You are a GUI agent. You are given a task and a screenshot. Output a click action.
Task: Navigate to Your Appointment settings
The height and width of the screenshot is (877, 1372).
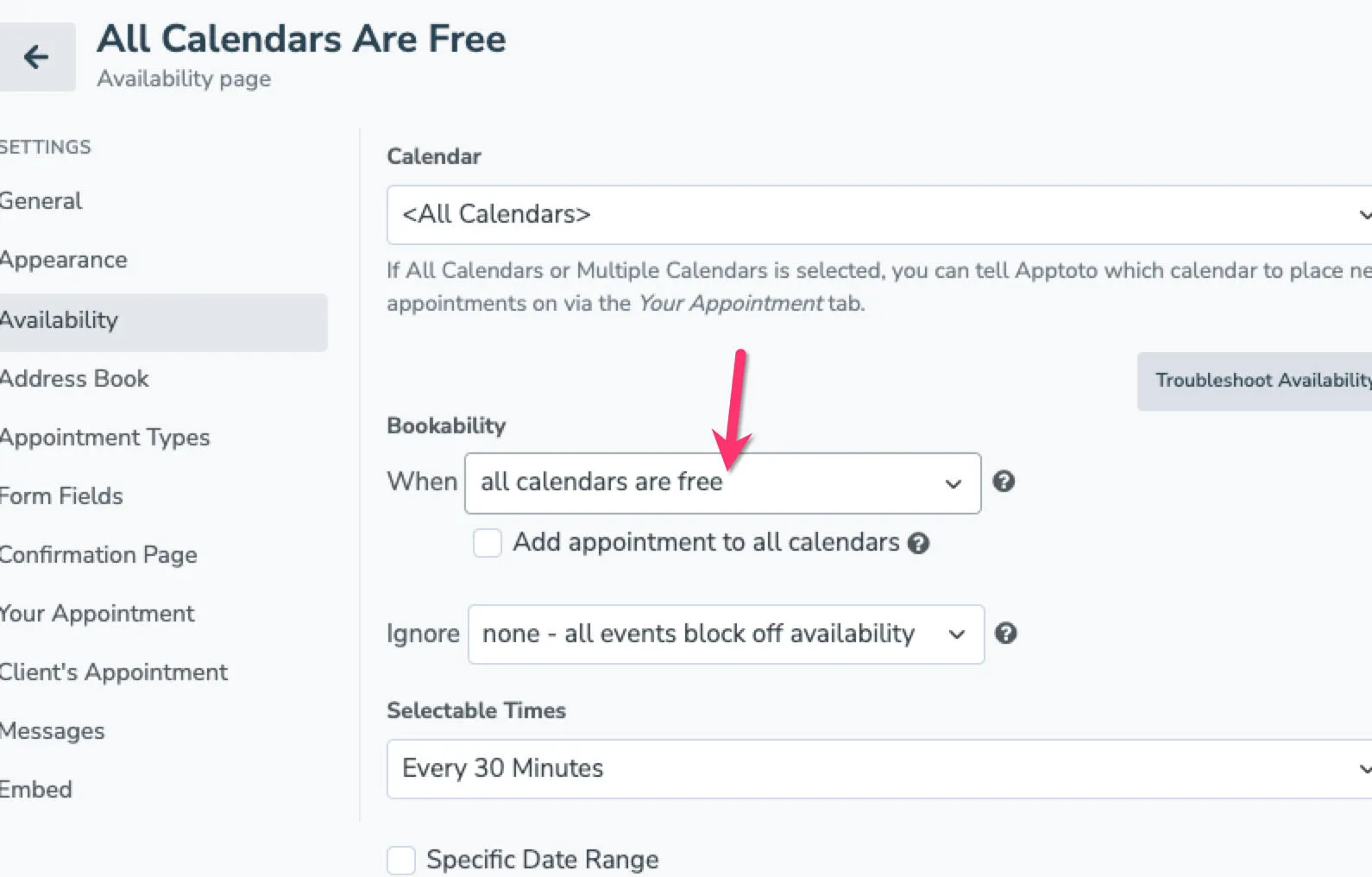pos(97,614)
